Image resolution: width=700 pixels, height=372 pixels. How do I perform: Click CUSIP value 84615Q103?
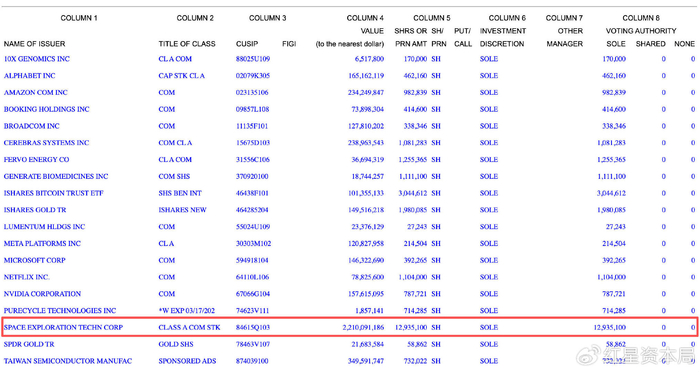pos(253,327)
